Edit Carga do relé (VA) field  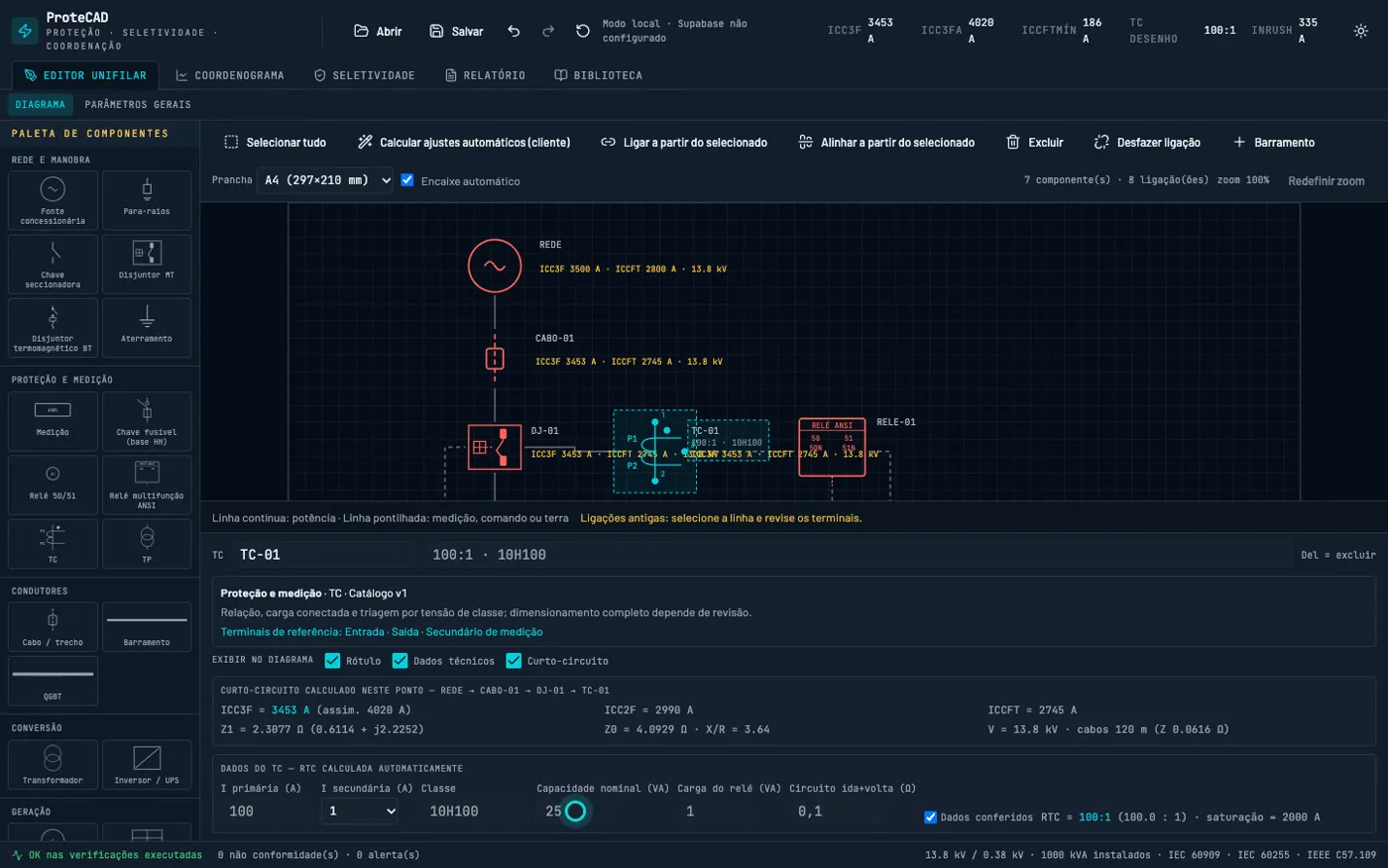click(x=728, y=811)
